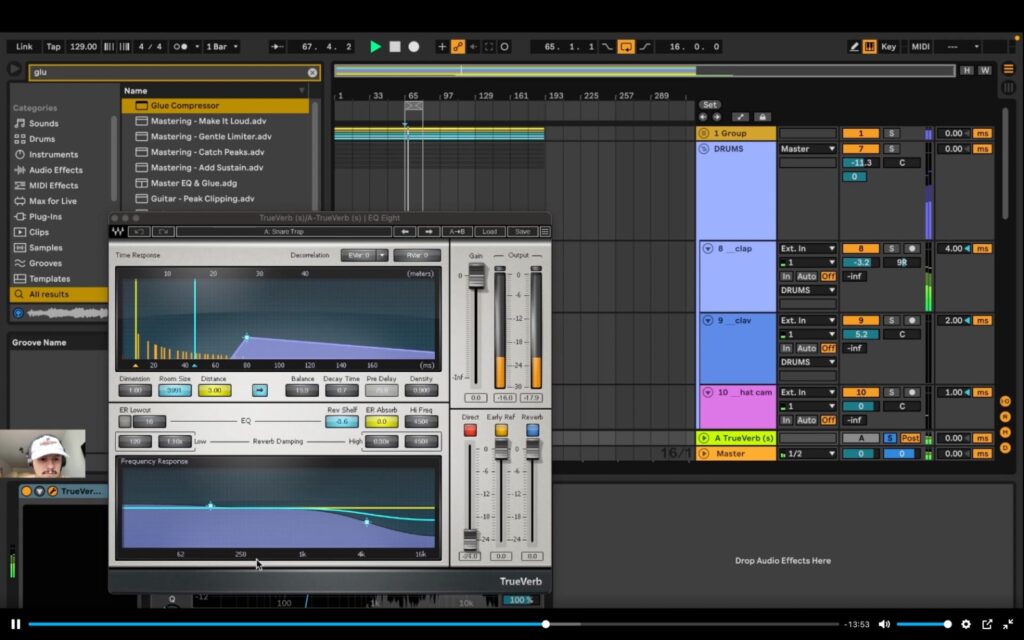Unfold the 1 Group track
1024x640 pixels.
click(703, 133)
